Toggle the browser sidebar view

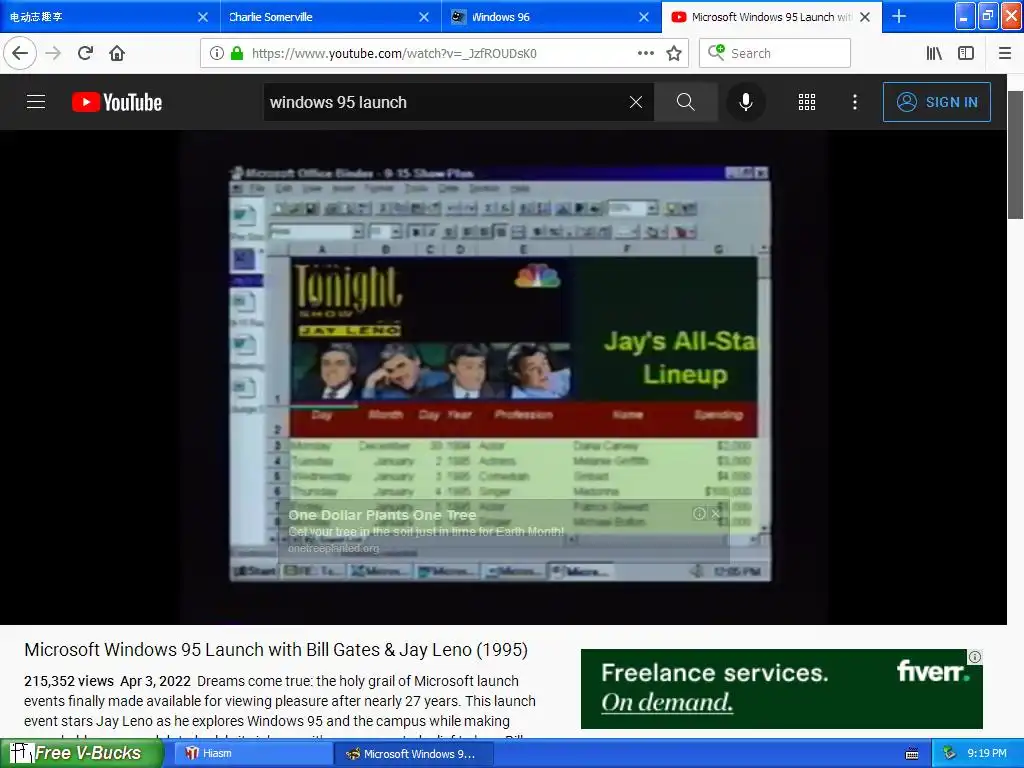tap(966, 53)
